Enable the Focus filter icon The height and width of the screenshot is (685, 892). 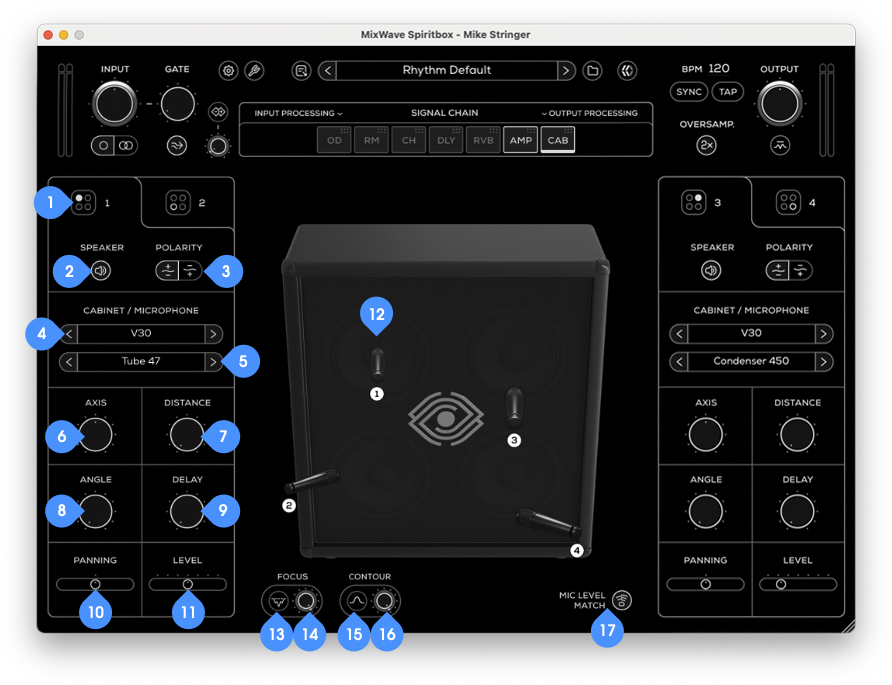click(279, 601)
